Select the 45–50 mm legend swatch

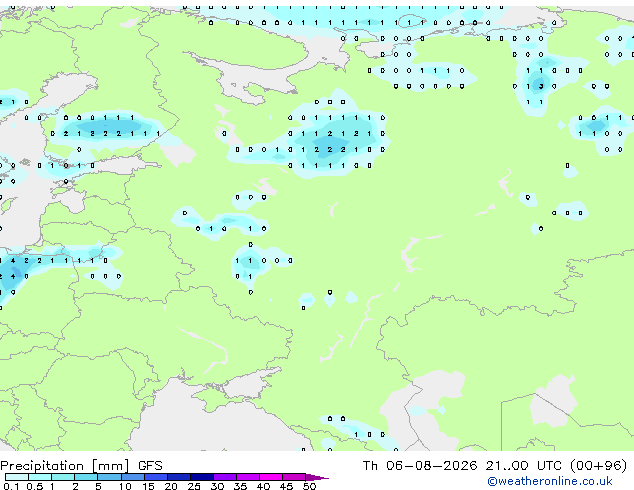click(294, 477)
